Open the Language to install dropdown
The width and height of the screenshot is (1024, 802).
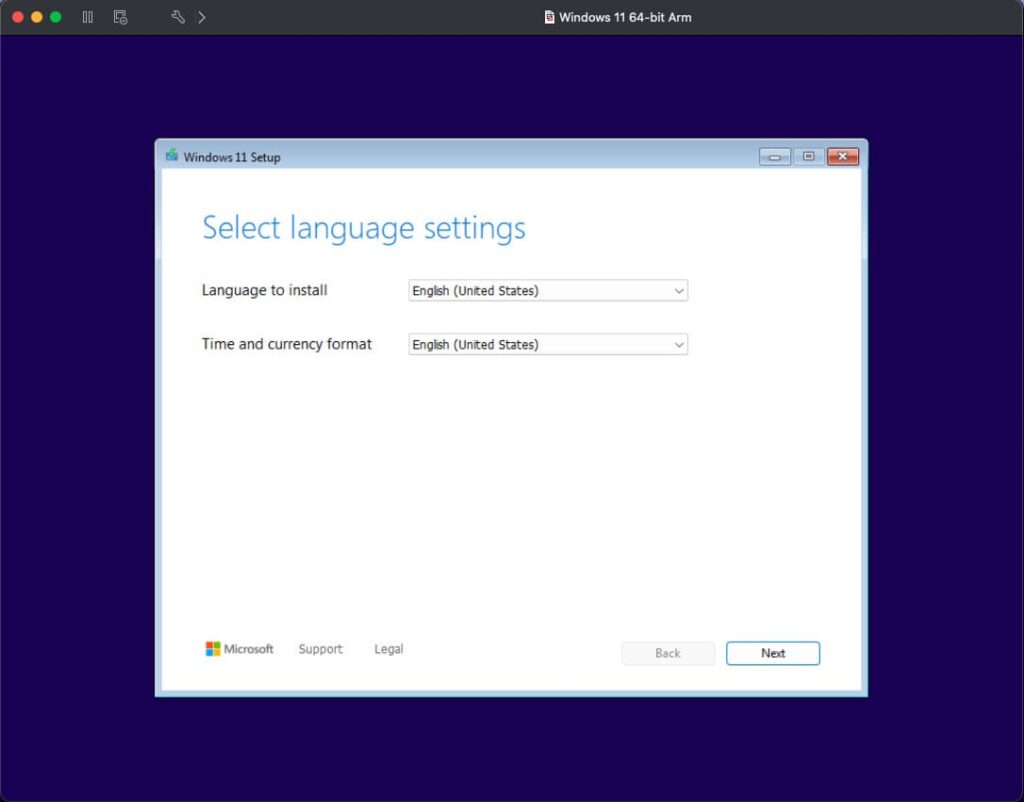tap(547, 291)
